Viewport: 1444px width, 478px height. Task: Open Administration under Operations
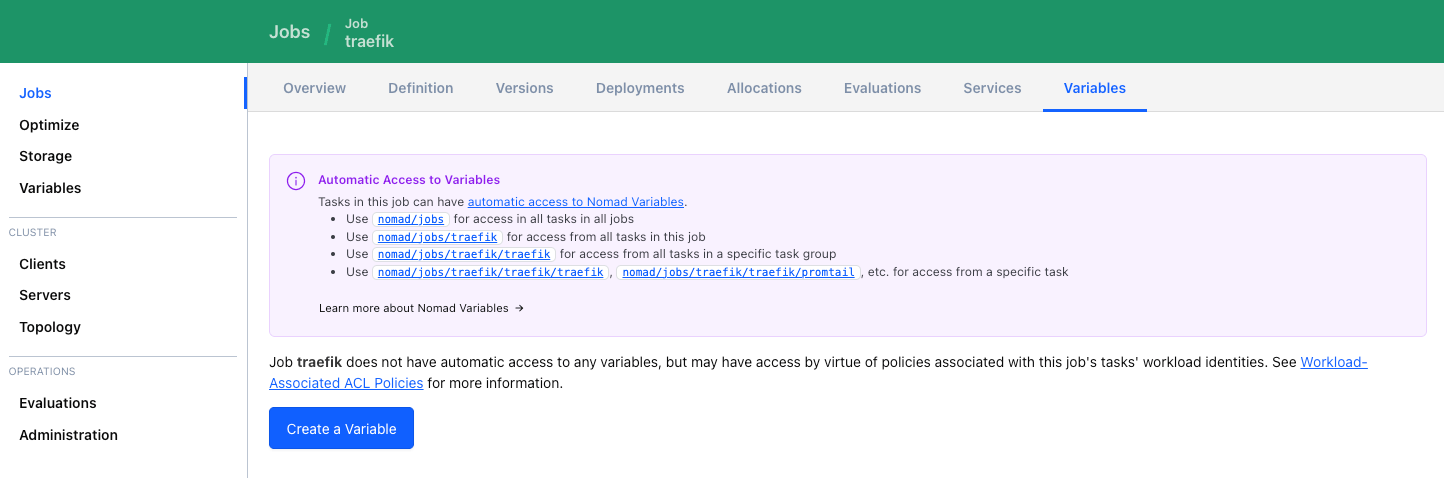pyautogui.click(x=68, y=435)
